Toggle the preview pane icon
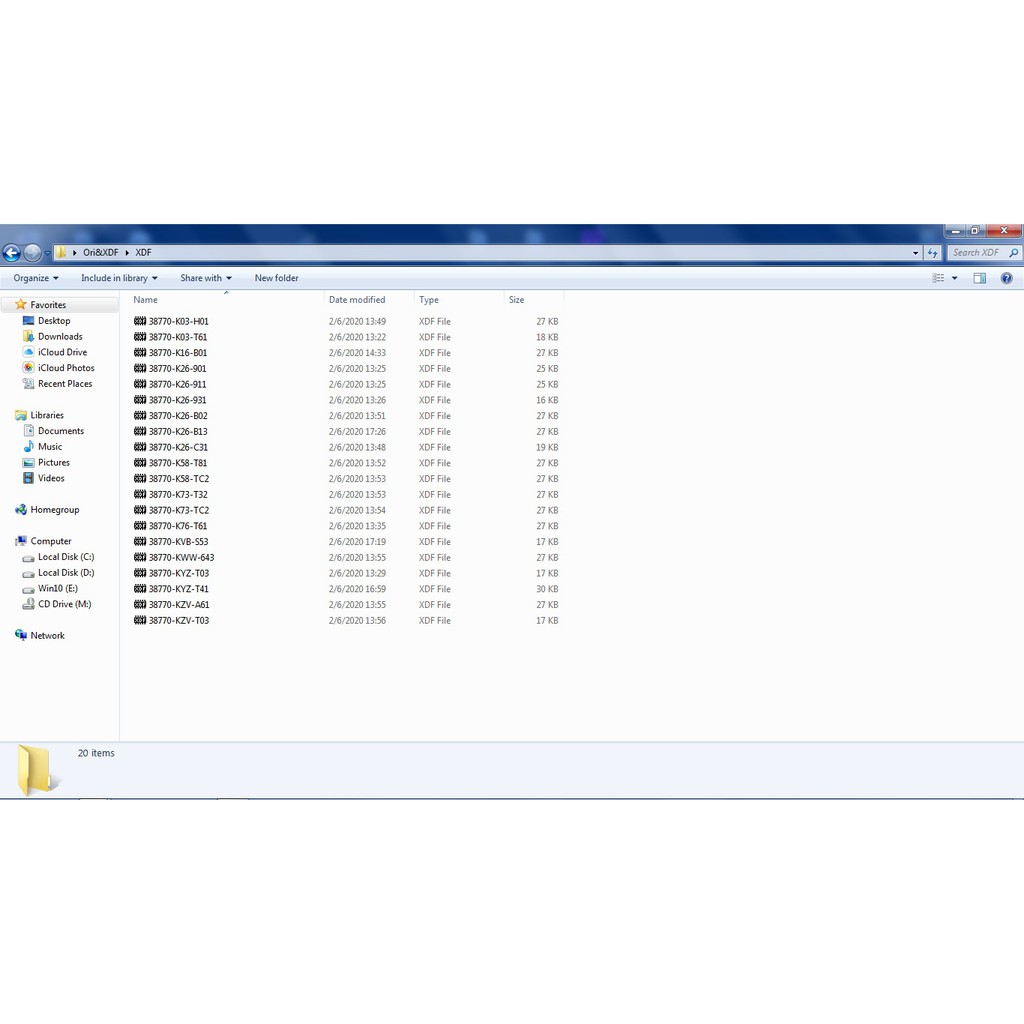Viewport: 1024px width, 1024px height. coord(979,278)
